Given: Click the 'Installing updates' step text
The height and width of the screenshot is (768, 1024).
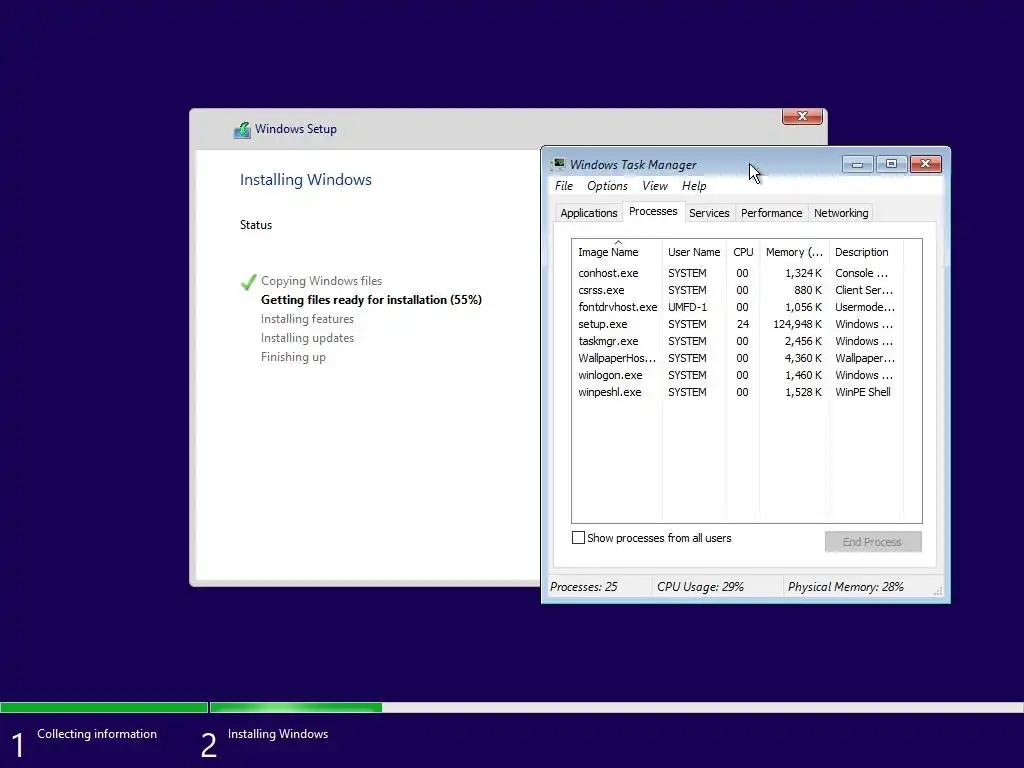Looking at the screenshot, I should (x=307, y=338).
